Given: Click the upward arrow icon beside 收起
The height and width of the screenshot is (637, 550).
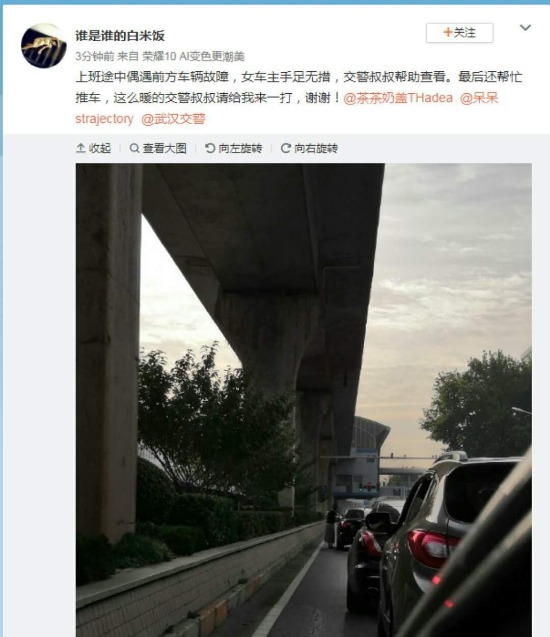Looking at the screenshot, I should (80, 148).
